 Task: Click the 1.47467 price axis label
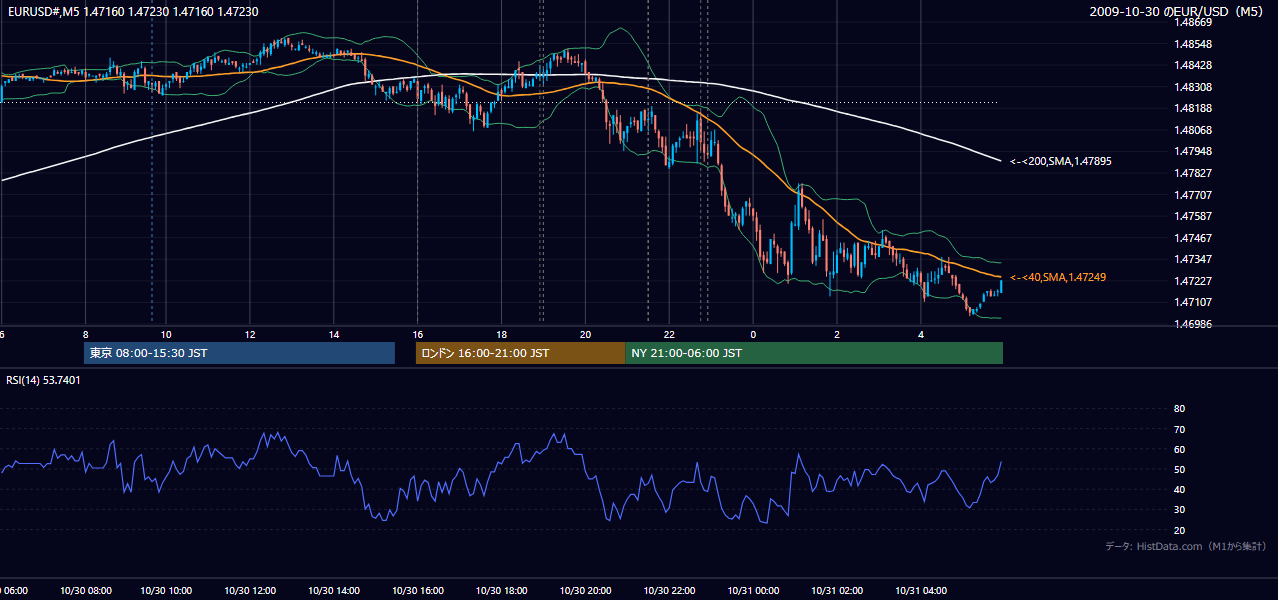tap(1192, 238)
